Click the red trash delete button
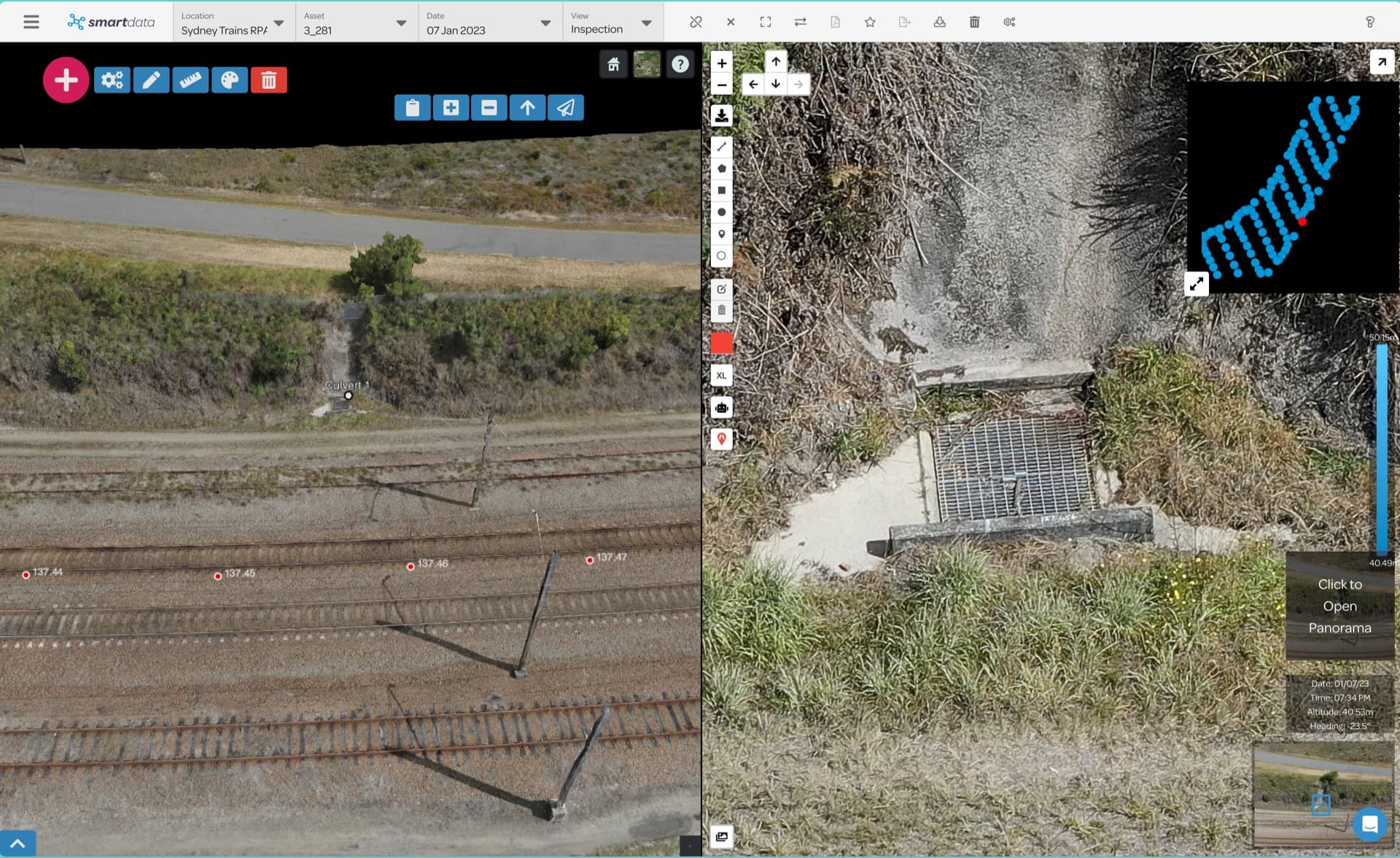Screen dimensions: 1400x858 coord(269,80)
